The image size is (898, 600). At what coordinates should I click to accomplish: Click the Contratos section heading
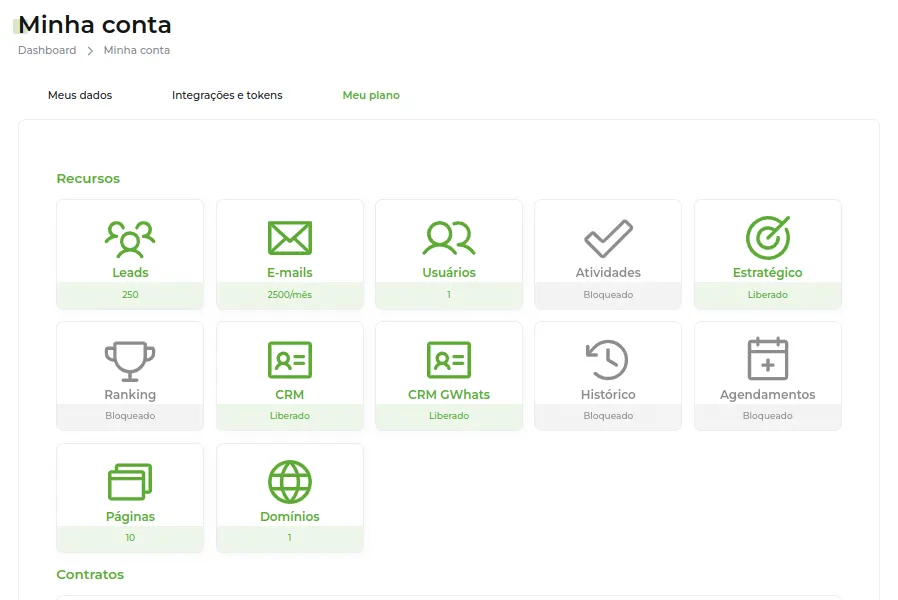click(90, 574)
